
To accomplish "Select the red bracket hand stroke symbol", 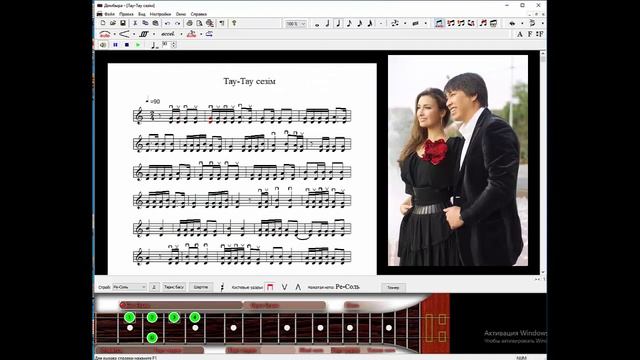I will coord(270,287).
